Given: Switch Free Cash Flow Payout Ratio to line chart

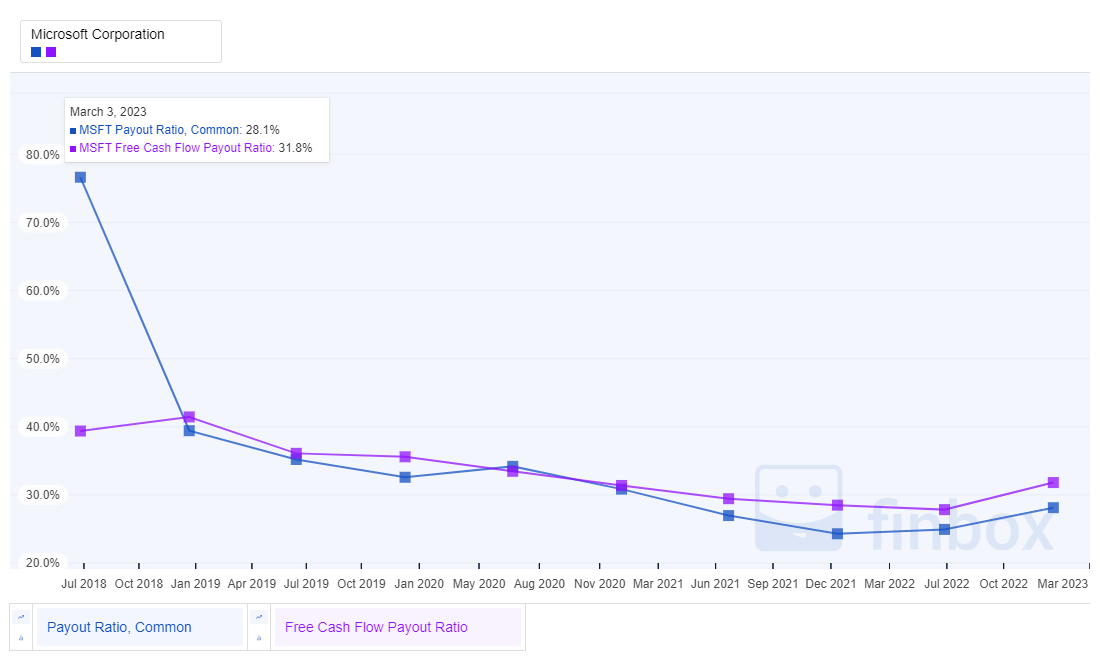Looking at the screenshot, I should tap(259, 617).
